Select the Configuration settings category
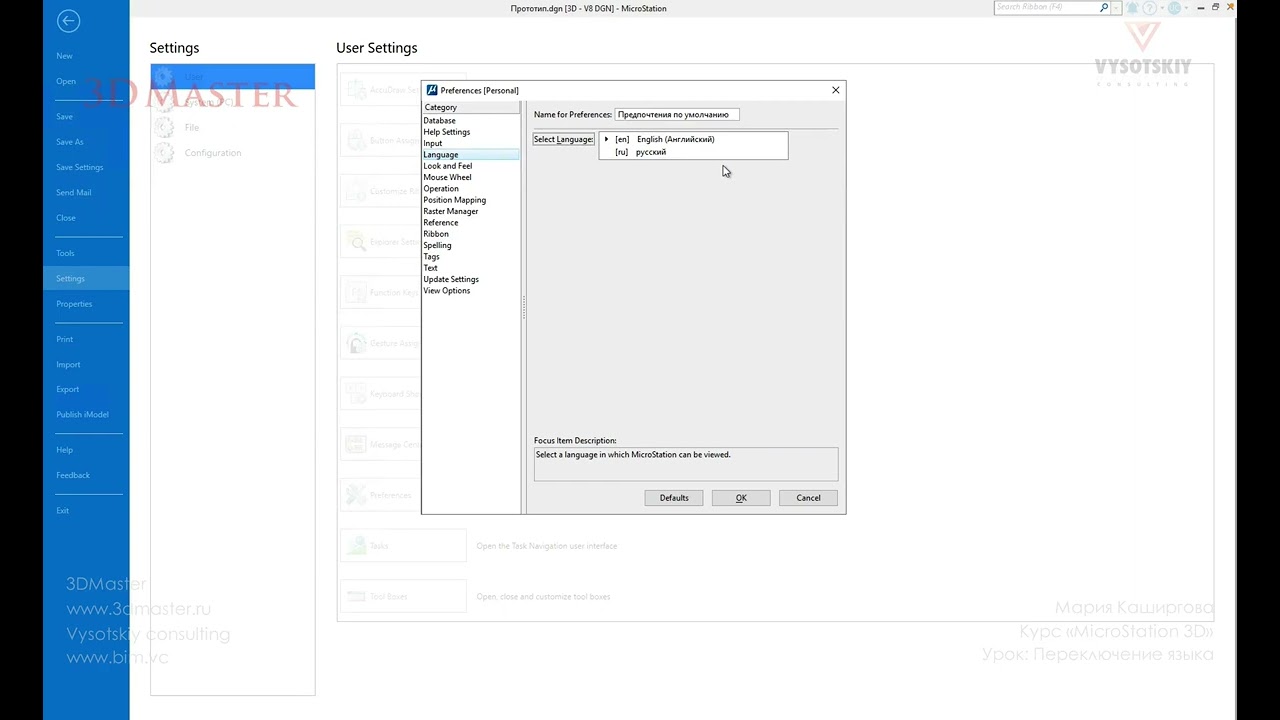 point(233,153)
